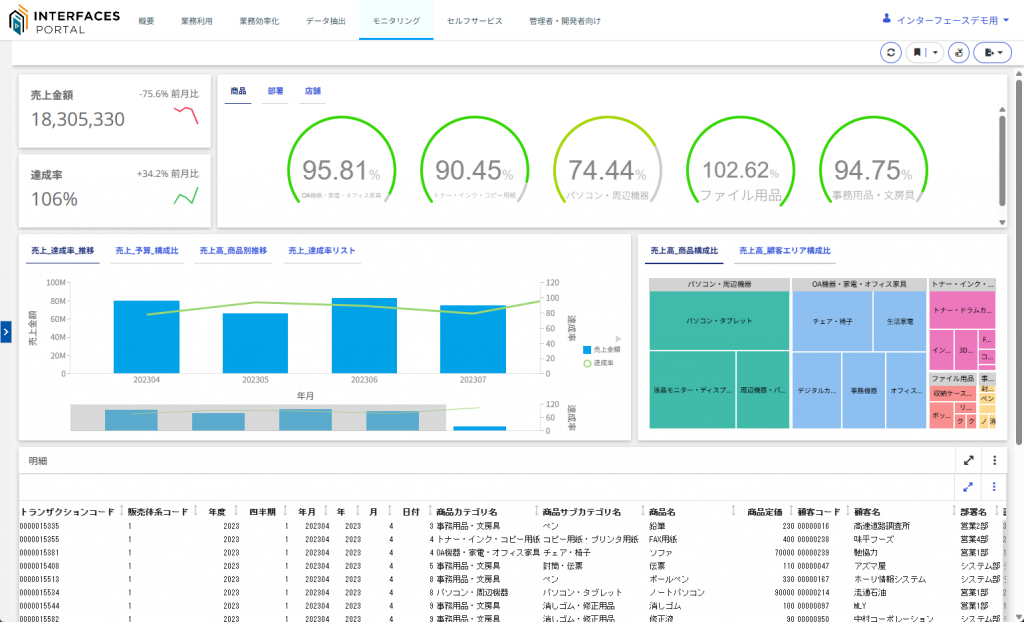The image size is (1024, 622).
Task: Click the チェア・椅子 treemap cell
Action: pyautogui.click(x=832, y=321)
